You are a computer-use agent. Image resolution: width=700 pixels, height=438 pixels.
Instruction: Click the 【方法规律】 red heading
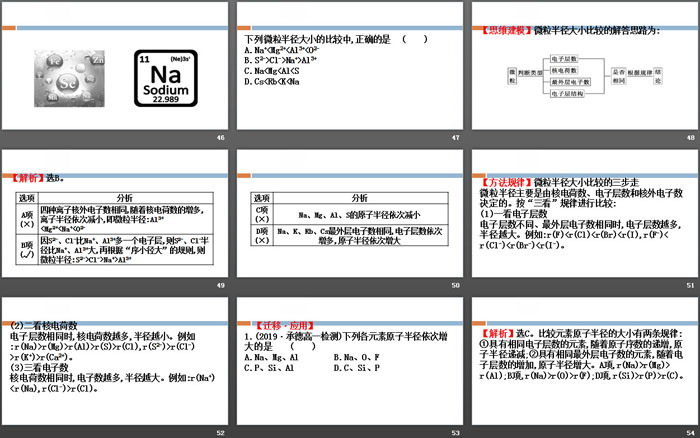click(506, 182)
